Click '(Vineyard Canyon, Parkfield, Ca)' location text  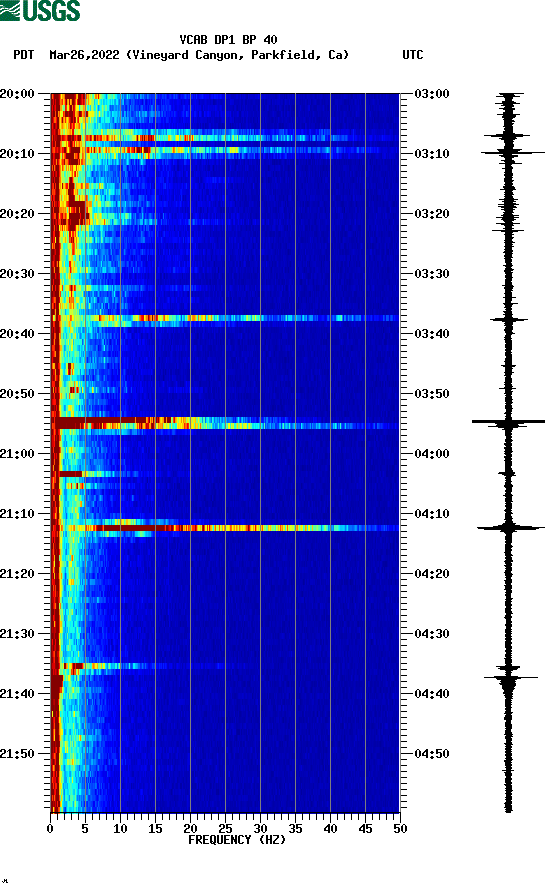237,55
